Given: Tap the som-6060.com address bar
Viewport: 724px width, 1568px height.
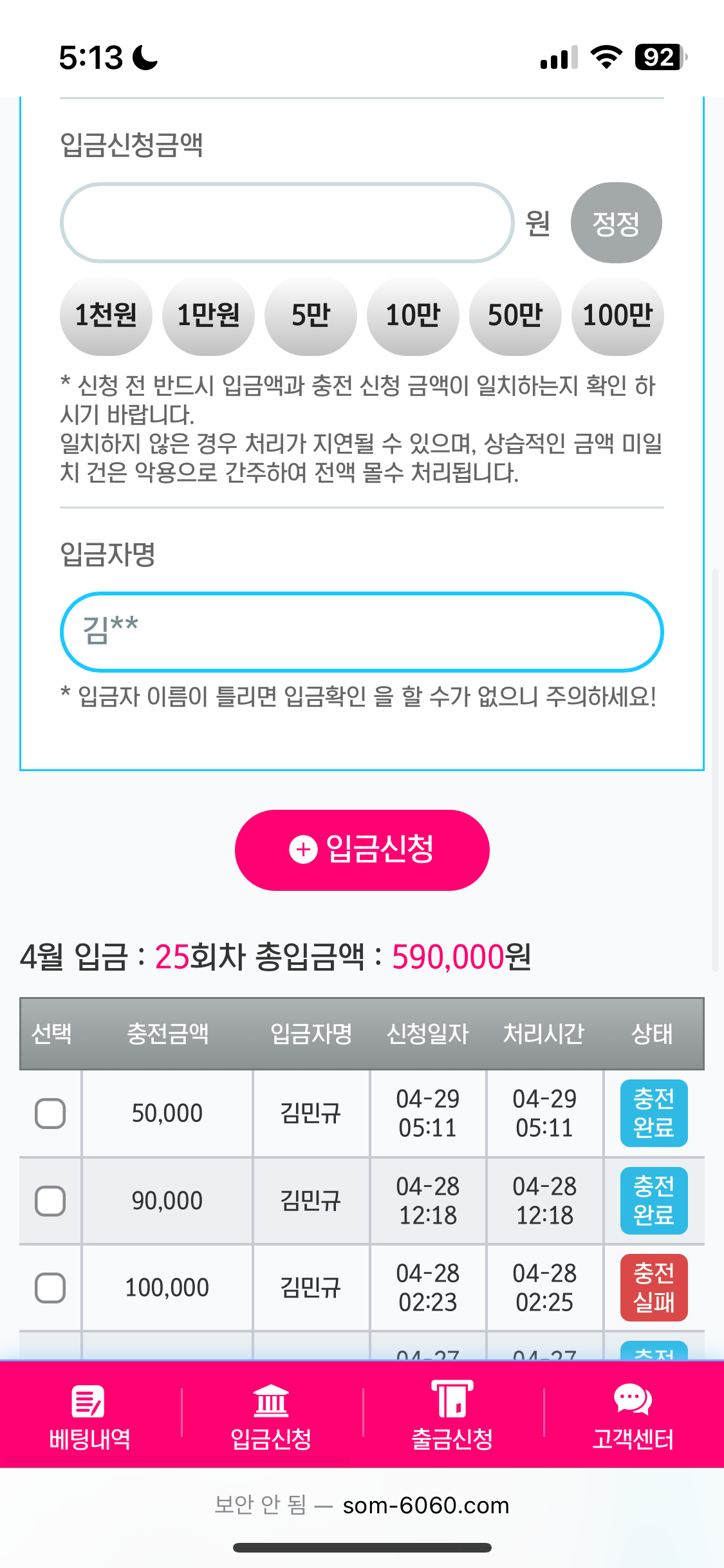Looking at the screenshot, I should click(x=425, y=1506).
